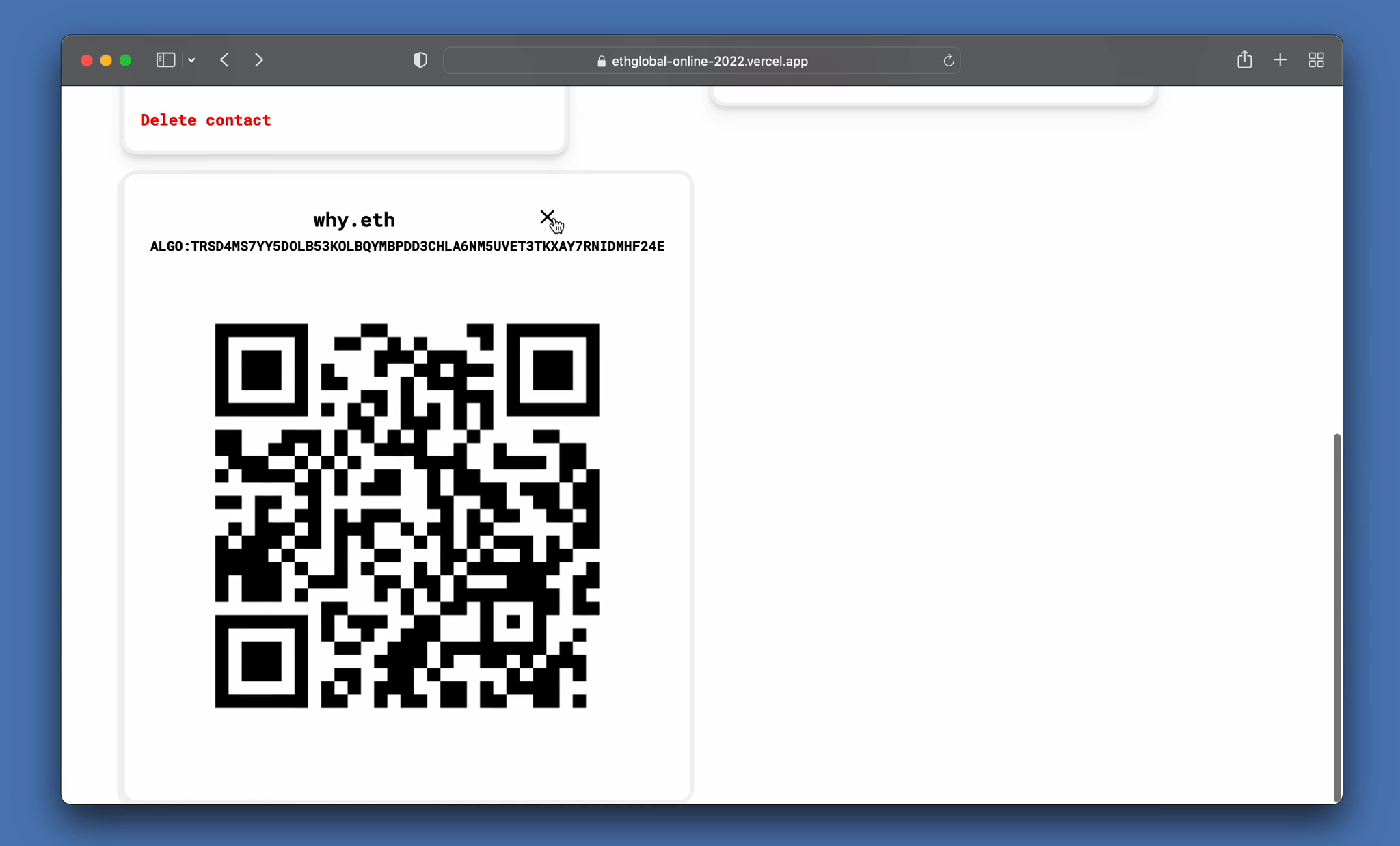The image size is (1400, 846).
Task: Close the why.eth QR code card
Action: 547,217
